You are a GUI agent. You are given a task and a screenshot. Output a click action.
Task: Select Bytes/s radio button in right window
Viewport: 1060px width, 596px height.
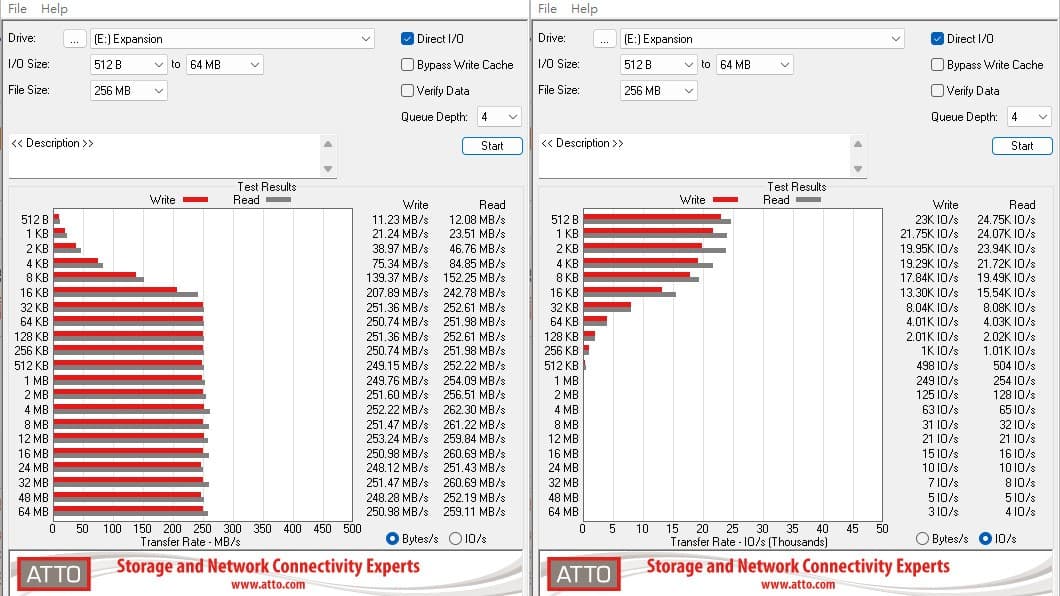[922, 539]
